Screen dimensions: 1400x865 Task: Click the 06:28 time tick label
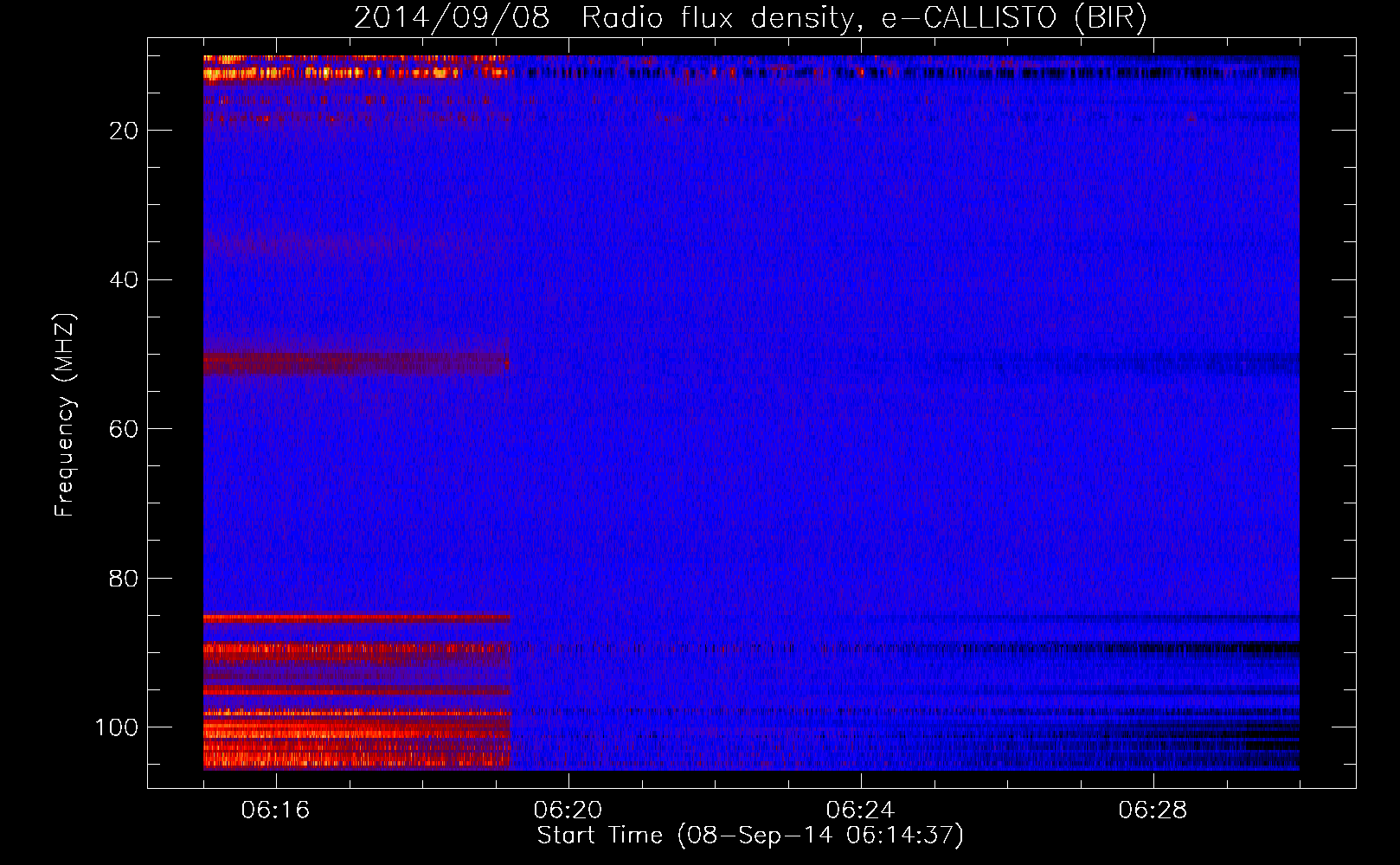pos(1153,811)
